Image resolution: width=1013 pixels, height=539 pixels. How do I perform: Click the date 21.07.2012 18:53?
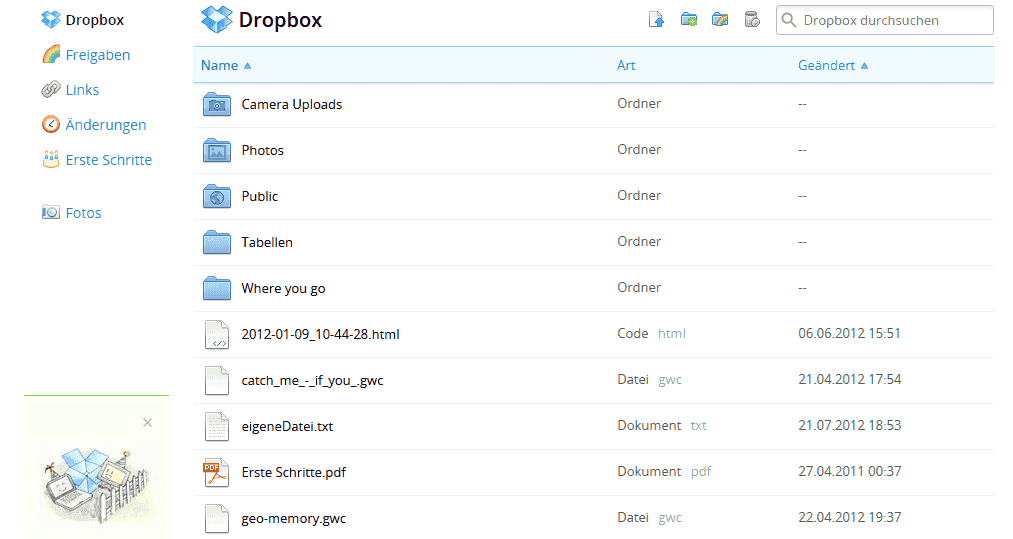(849, 425)
